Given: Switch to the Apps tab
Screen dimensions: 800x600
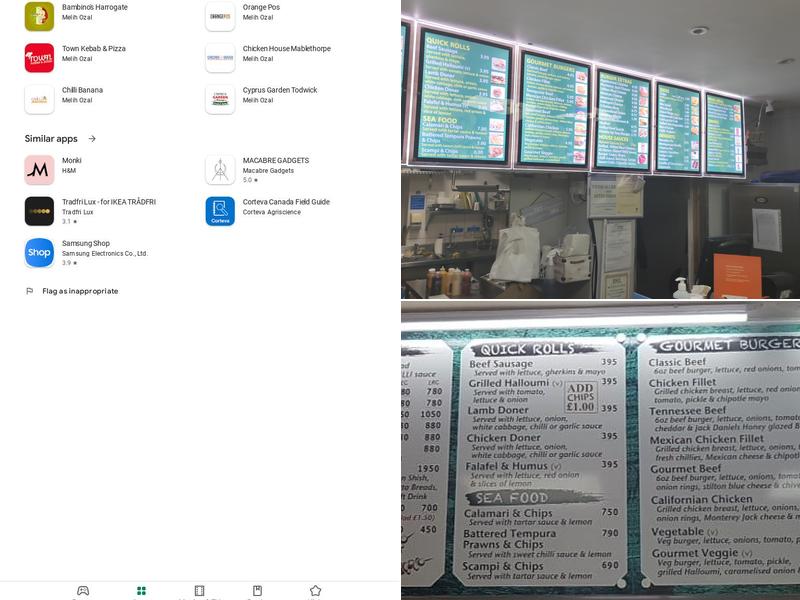Looking at the screenshot, I should pos(140,591).
